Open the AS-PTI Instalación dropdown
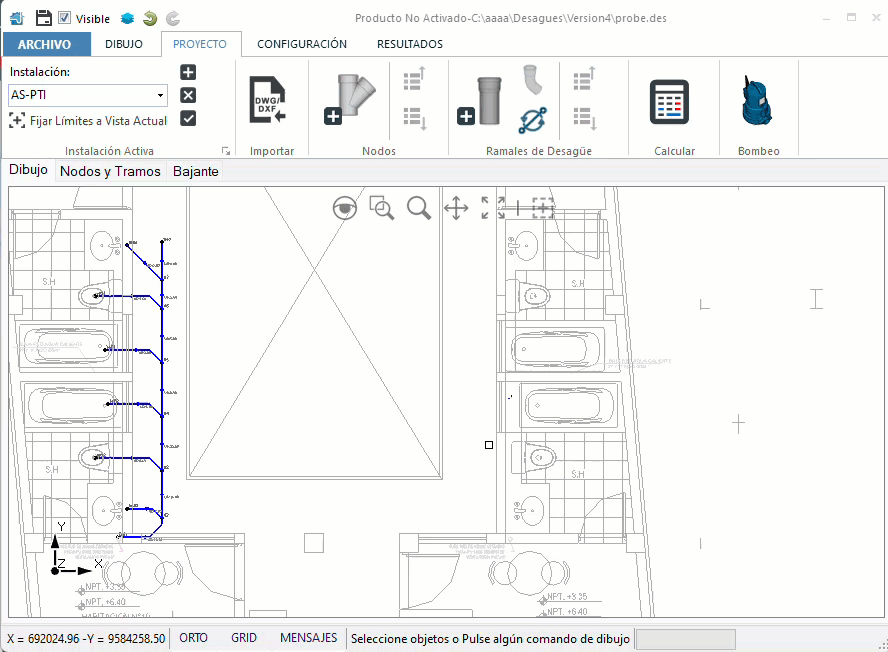 click(88, 95)
